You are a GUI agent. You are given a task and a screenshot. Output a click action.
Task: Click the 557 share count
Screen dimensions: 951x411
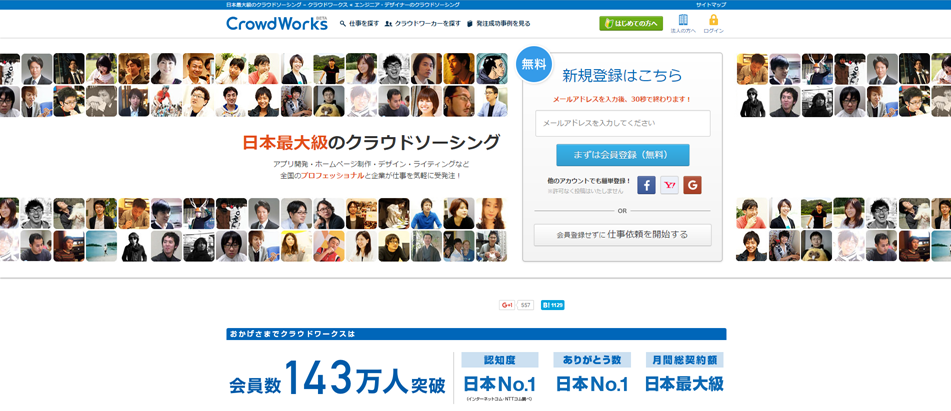(x=525, y=305)
